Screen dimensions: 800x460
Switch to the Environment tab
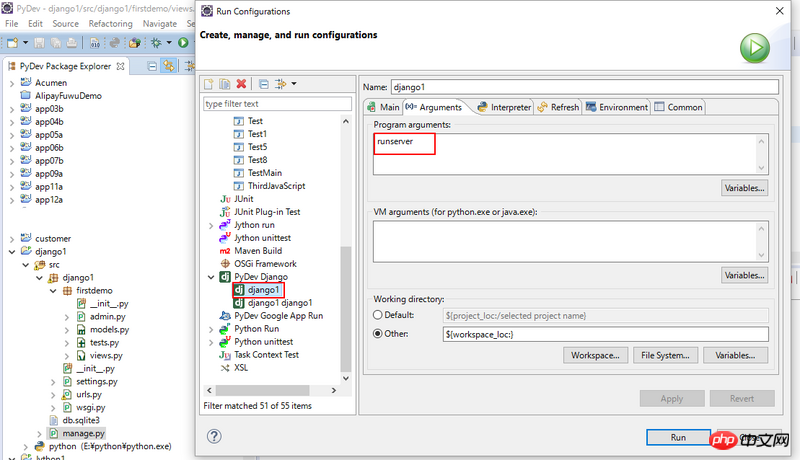coord(617,107)
